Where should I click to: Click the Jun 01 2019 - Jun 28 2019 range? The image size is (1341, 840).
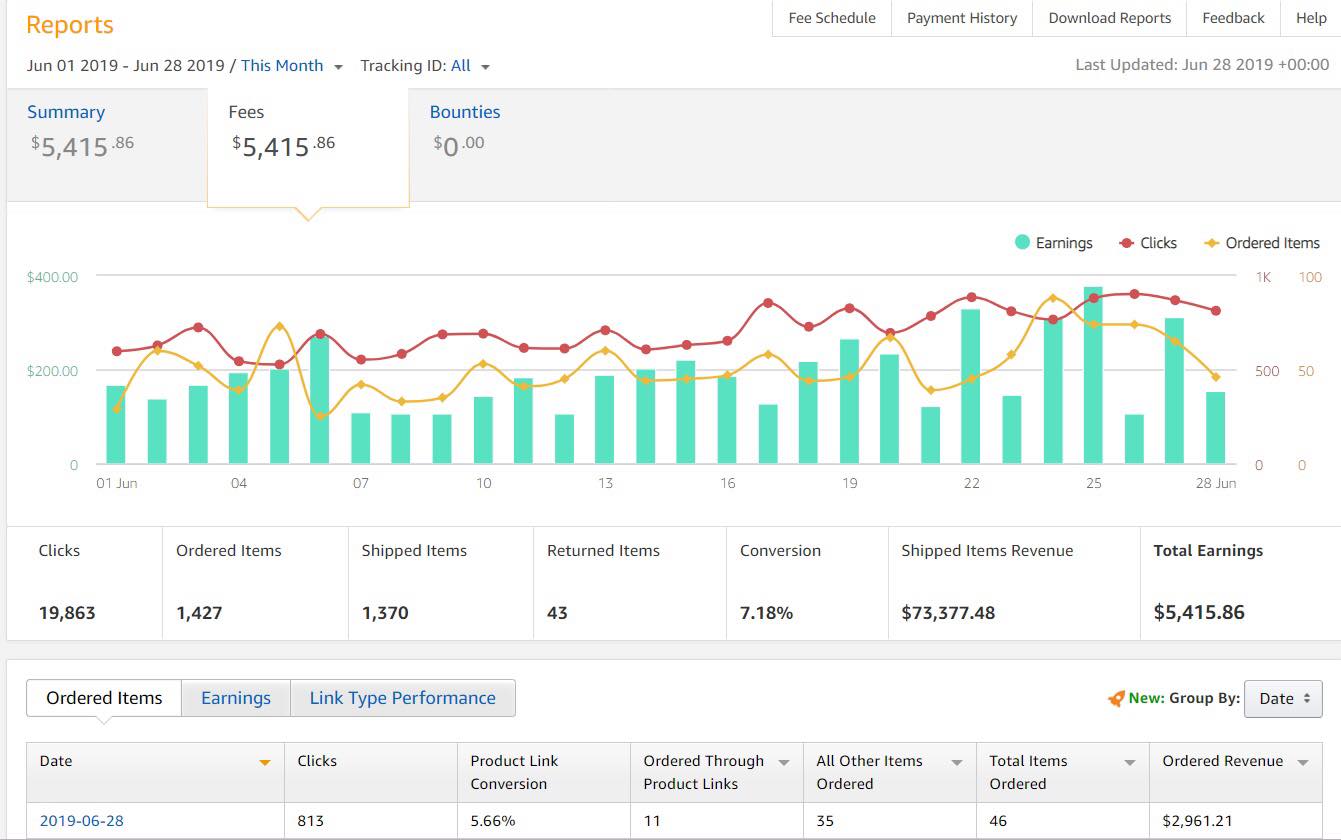tap(126, 66)
